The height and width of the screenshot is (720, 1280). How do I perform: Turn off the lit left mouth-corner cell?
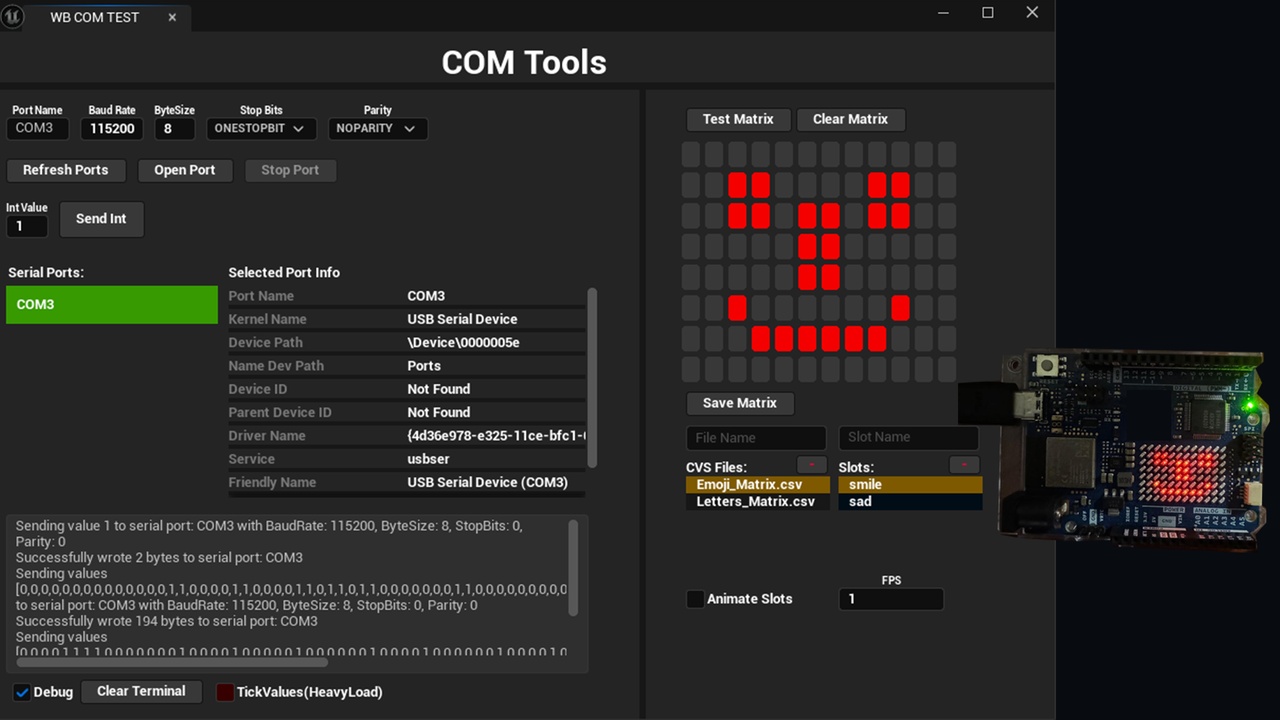tap(737, 308)
